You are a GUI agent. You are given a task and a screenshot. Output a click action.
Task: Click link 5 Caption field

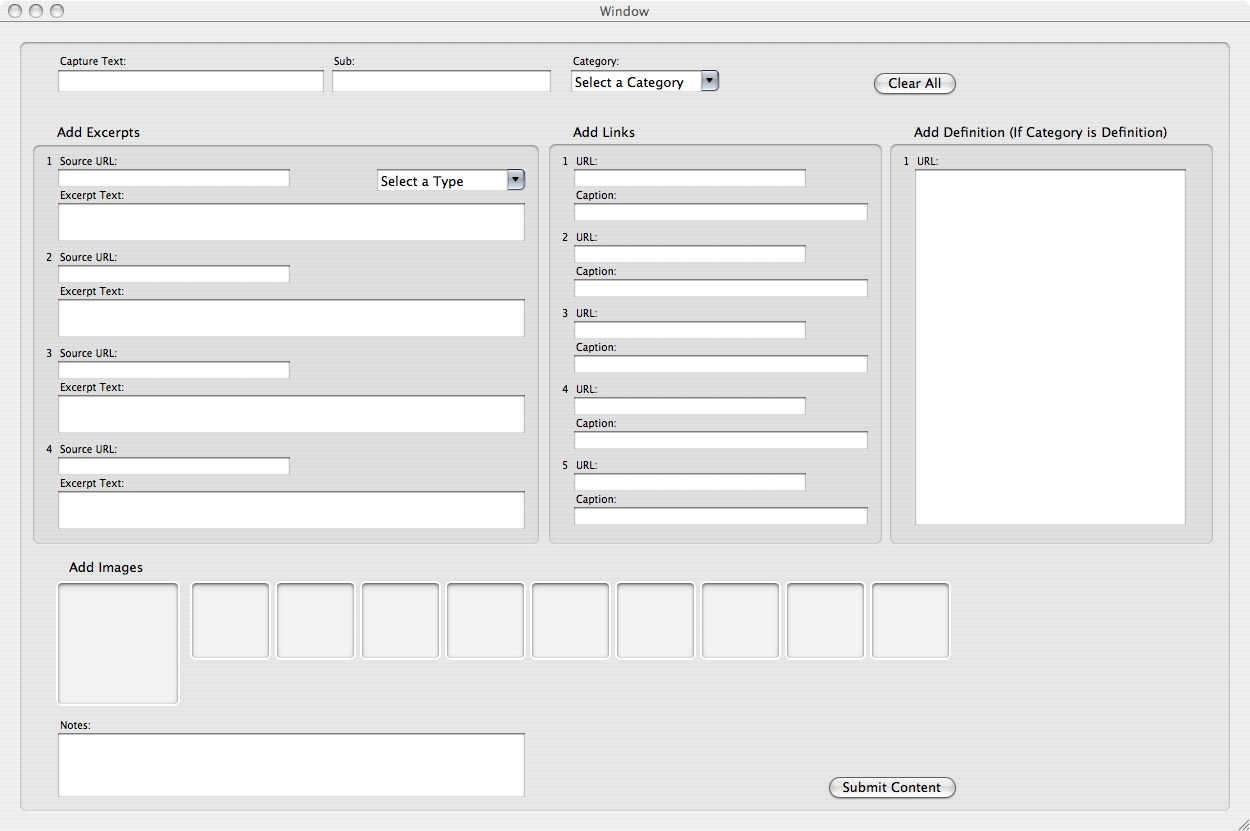click(x=720, y=516)
